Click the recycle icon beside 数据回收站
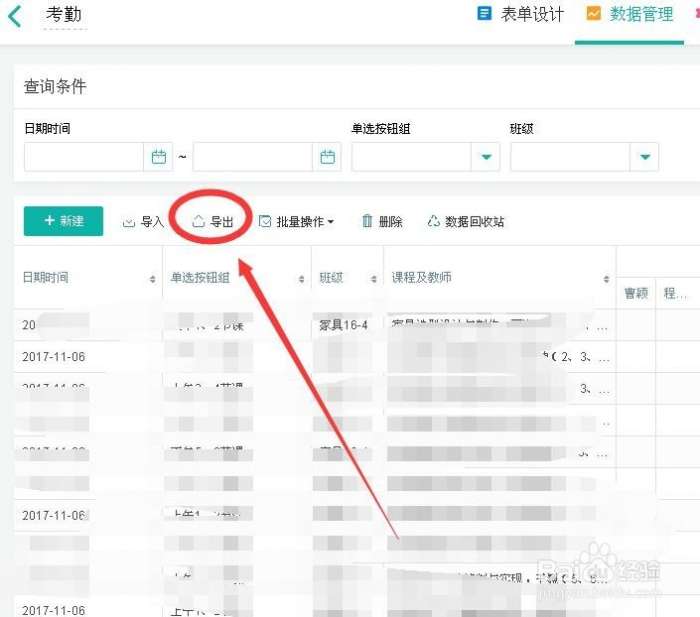The width and height of the screenshot is (700, 617). pyautogui.click(x=433, y=221)
